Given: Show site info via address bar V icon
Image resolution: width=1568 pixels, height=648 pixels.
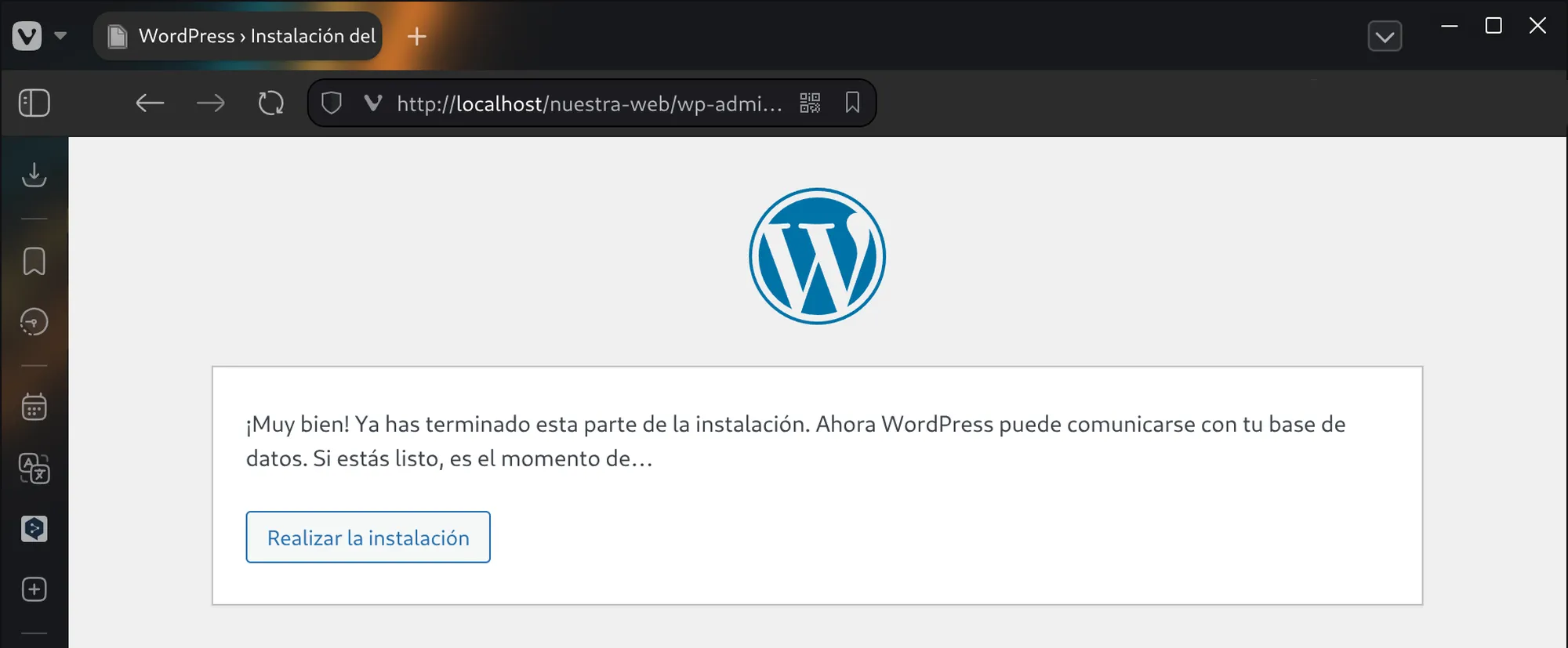Looking at the screenshot, I should click(373, 103).
